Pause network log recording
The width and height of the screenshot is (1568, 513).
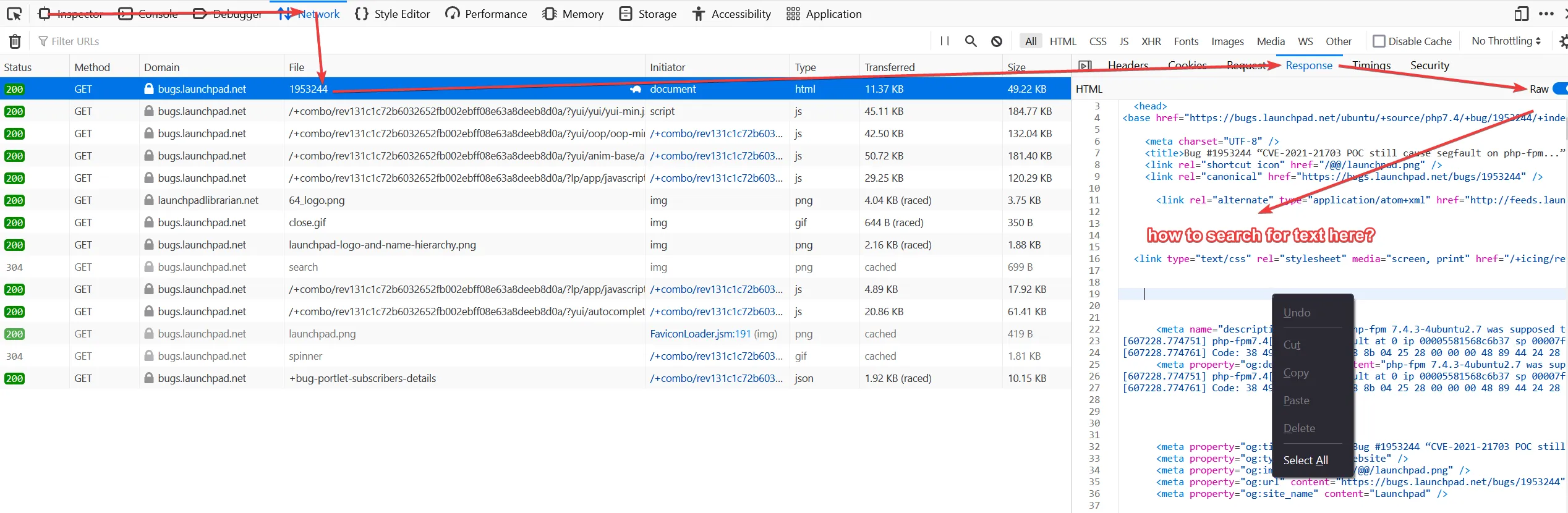click(944, 41)
